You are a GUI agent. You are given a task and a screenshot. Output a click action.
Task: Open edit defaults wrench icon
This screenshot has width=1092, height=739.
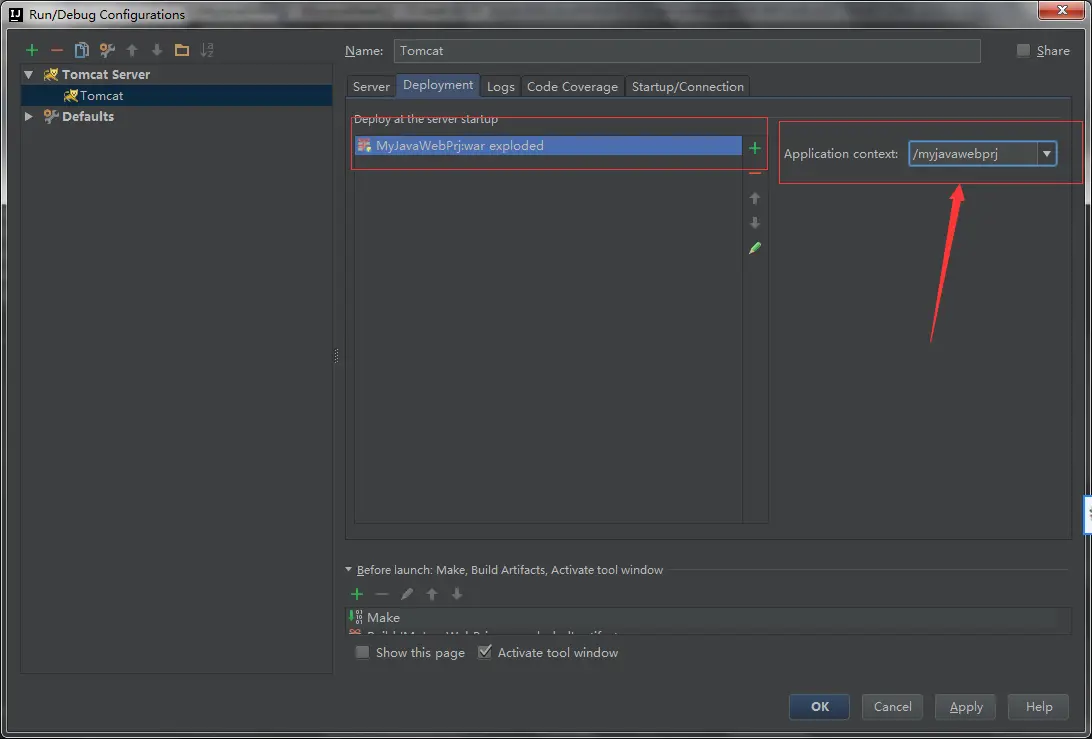coord(107,50)
